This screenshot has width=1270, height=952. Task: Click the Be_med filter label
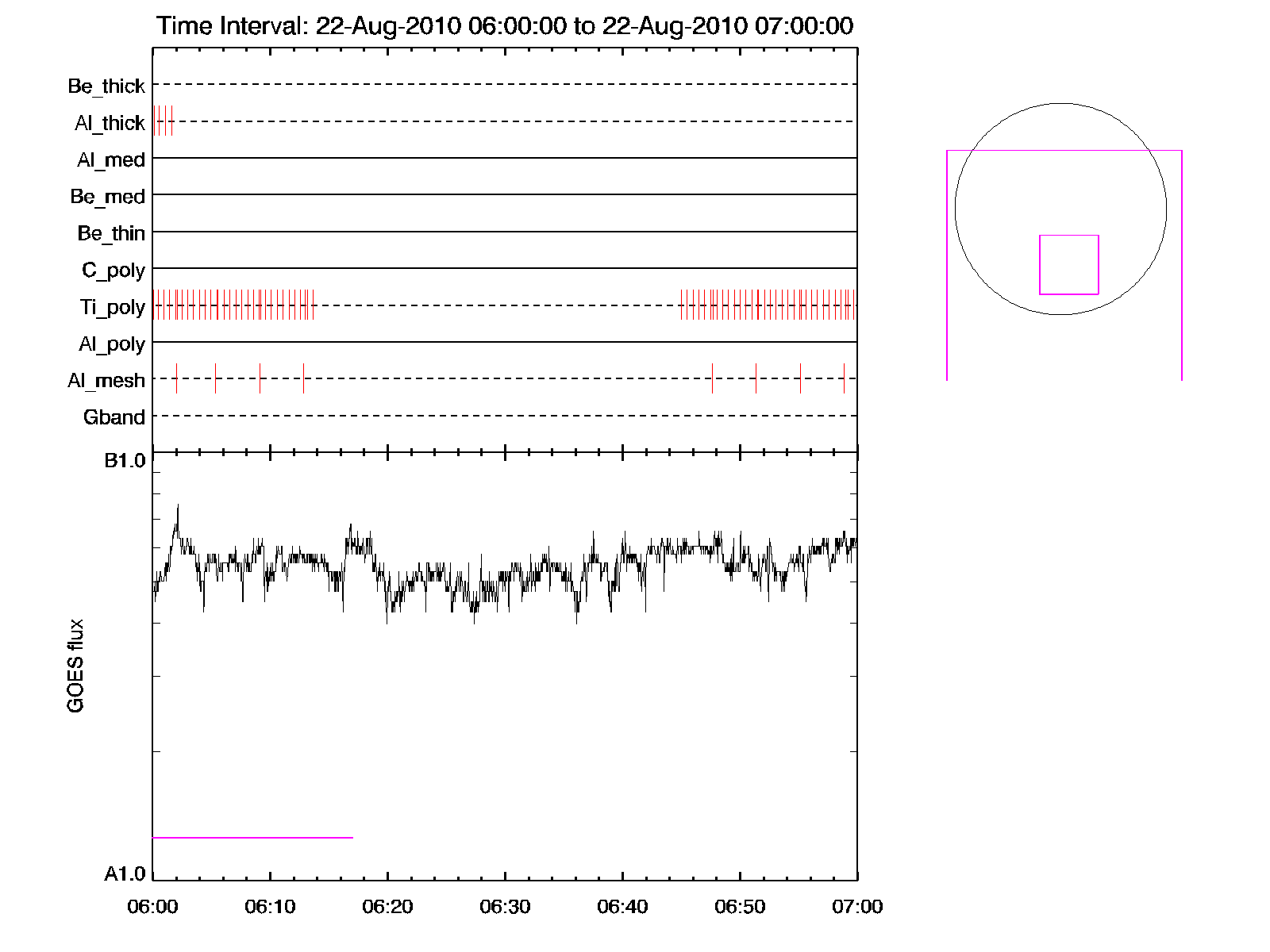108,196
